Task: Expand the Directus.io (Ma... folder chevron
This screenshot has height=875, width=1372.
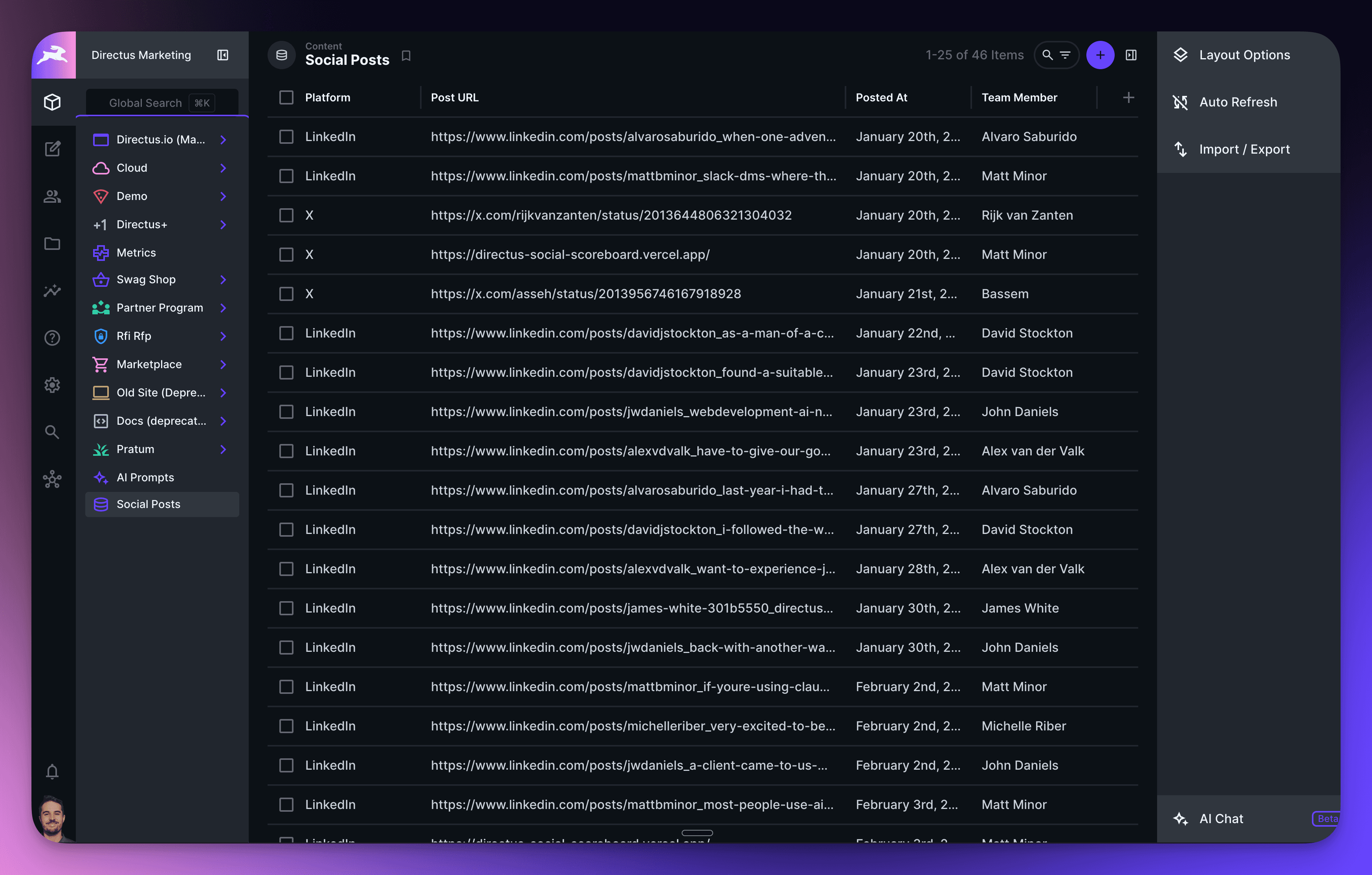Action: (x=223, y=139)
